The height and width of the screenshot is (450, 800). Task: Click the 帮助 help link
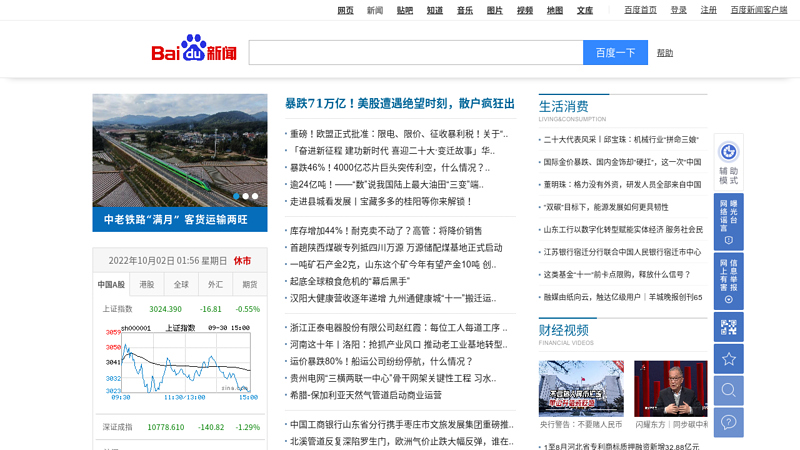click(665, 53)
